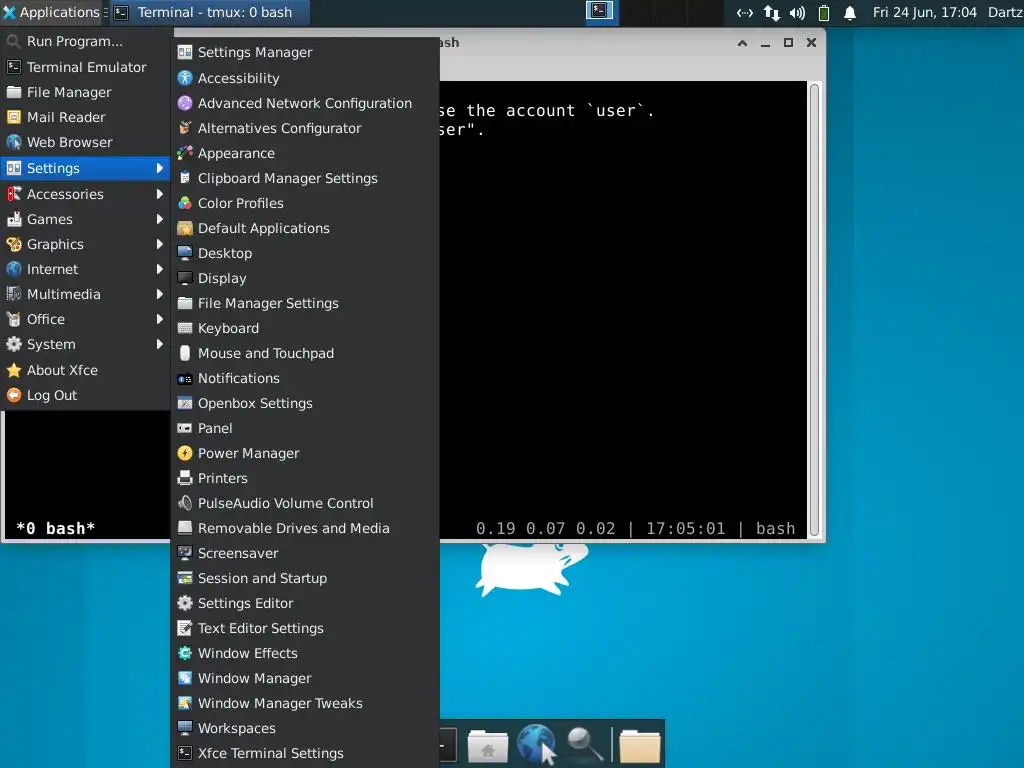Click the Screensaver icon
The width and height of the screenshot is (1024, 768).
[185, 553]
